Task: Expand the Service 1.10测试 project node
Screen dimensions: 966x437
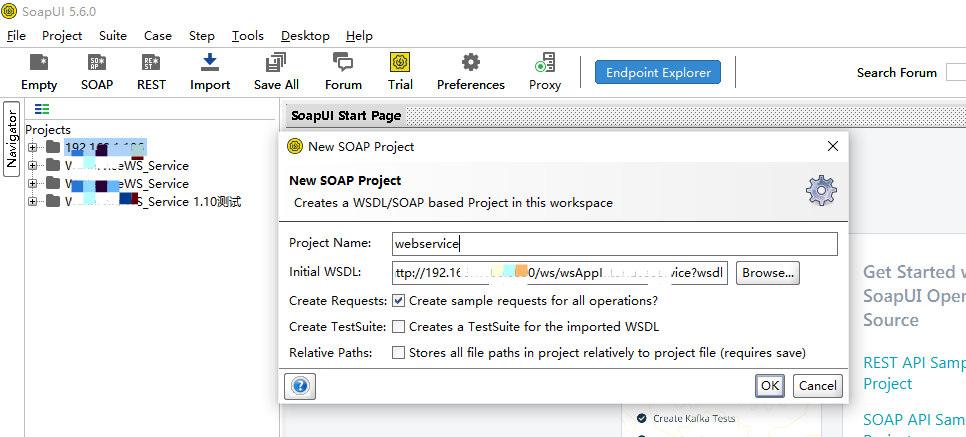Action: coord(33,202)
